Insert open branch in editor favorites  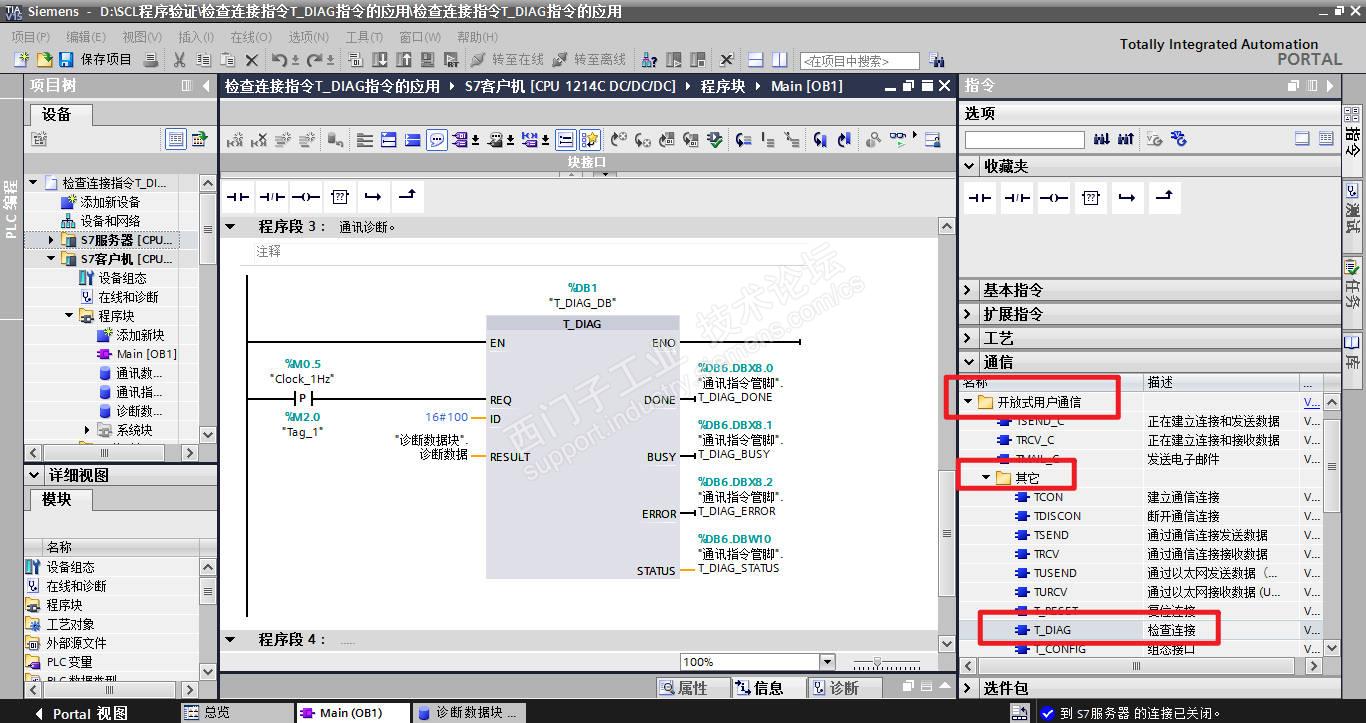[x=373, y=197]
